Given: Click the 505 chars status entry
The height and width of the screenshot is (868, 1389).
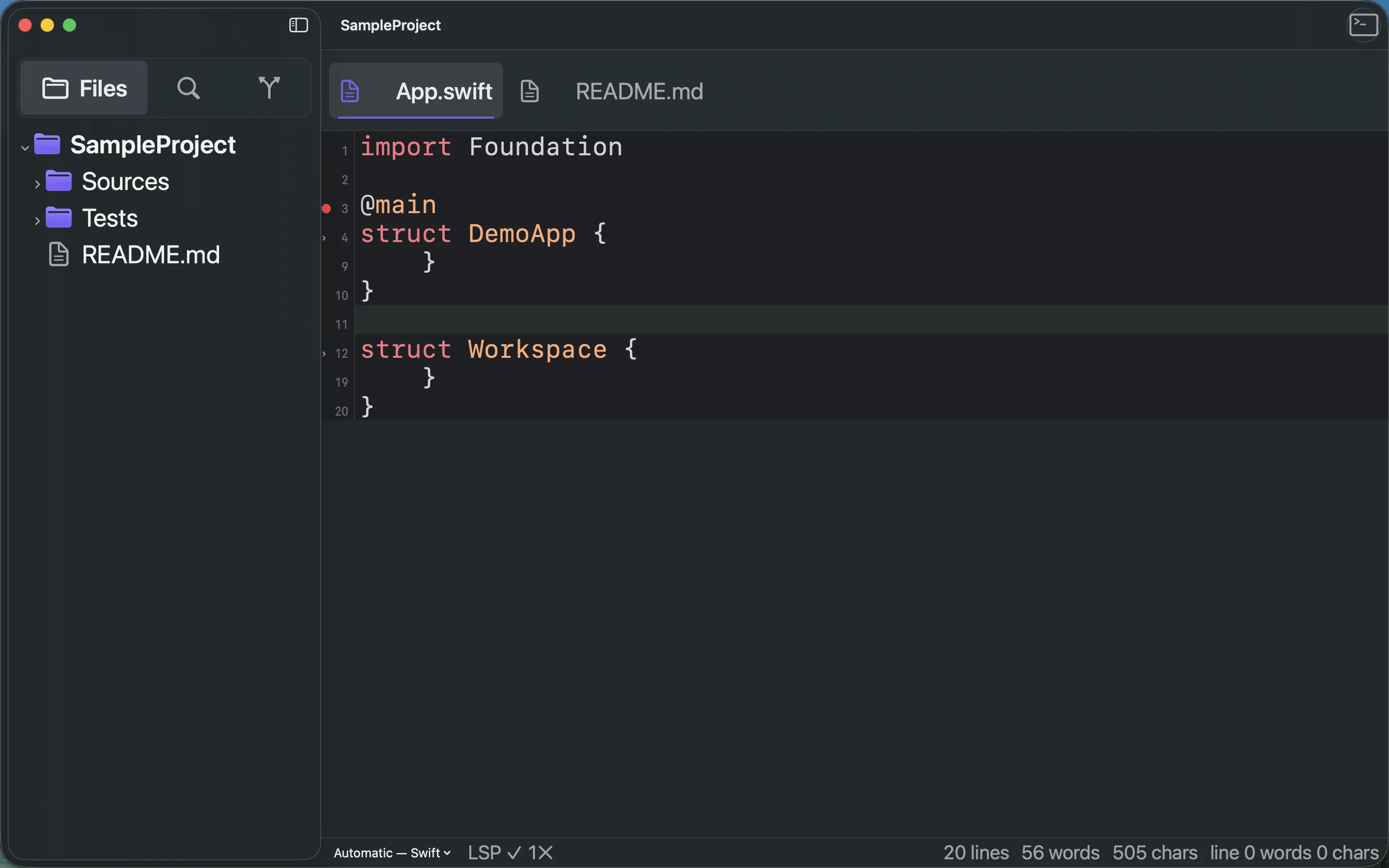Looking at the screenshot, I should click(1155, 853).
